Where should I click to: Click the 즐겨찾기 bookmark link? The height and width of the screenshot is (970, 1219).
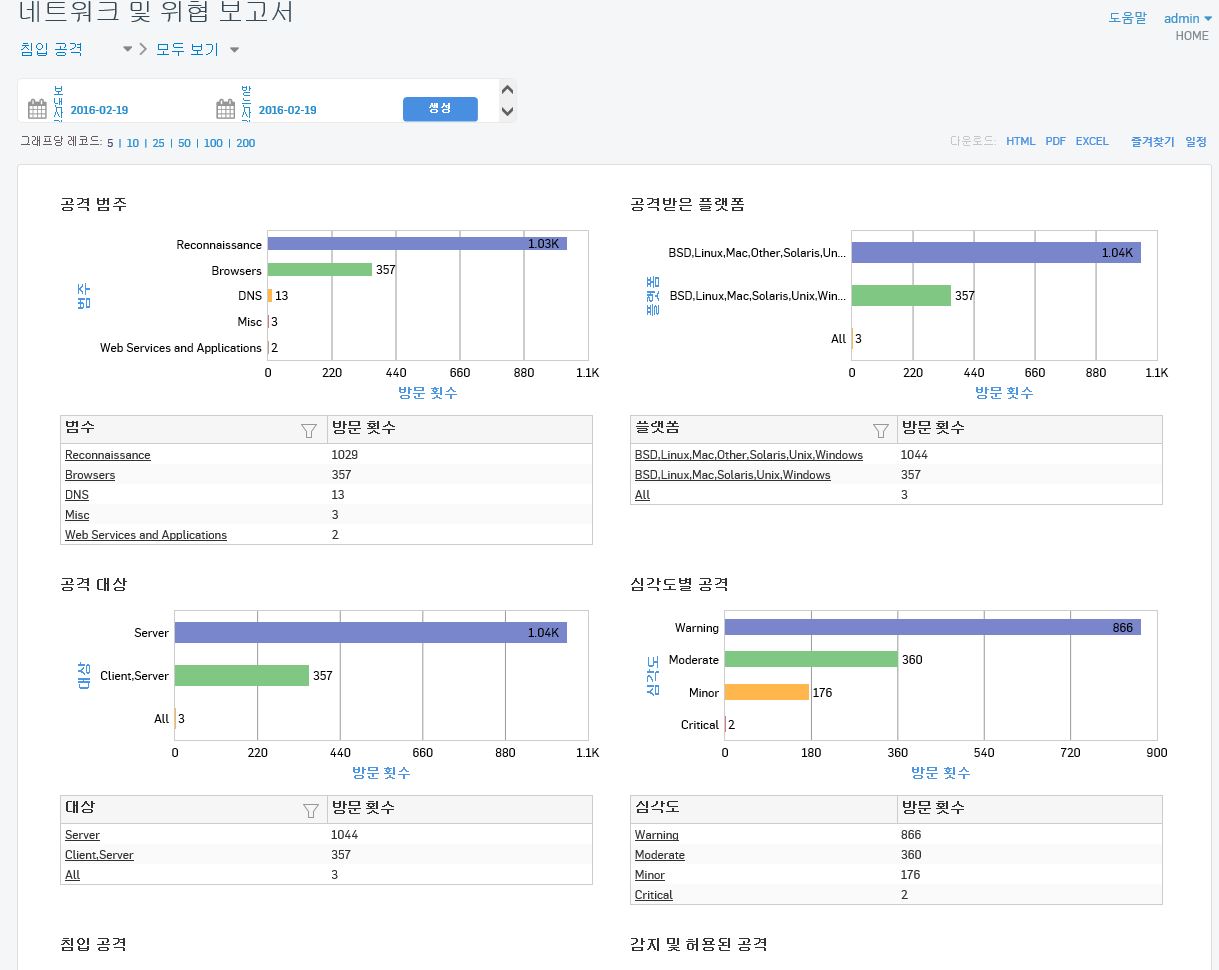pos(1153,142)
